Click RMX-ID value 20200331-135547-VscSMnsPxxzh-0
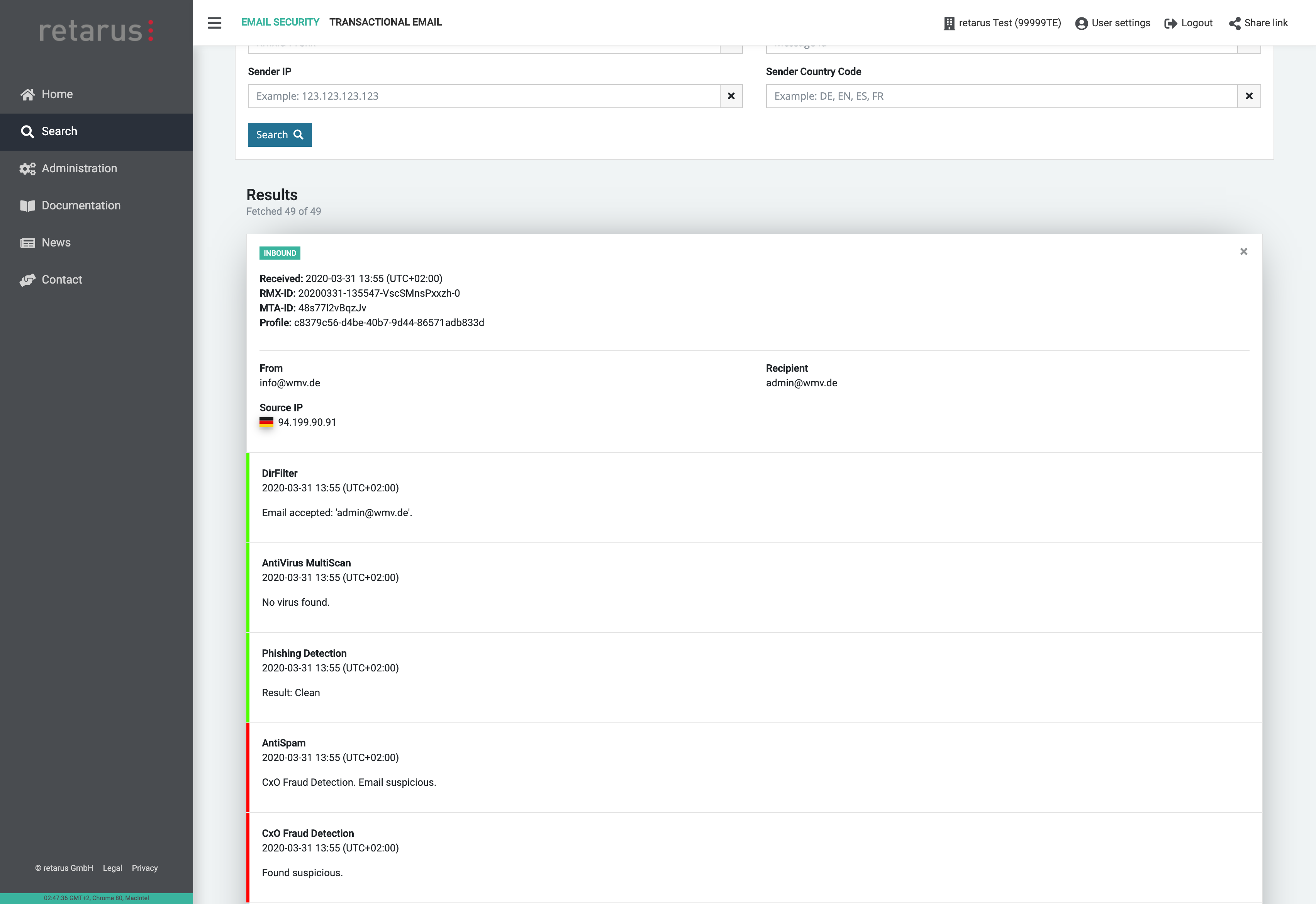This screenshot has height=904, width=1316. coord(379,293)
